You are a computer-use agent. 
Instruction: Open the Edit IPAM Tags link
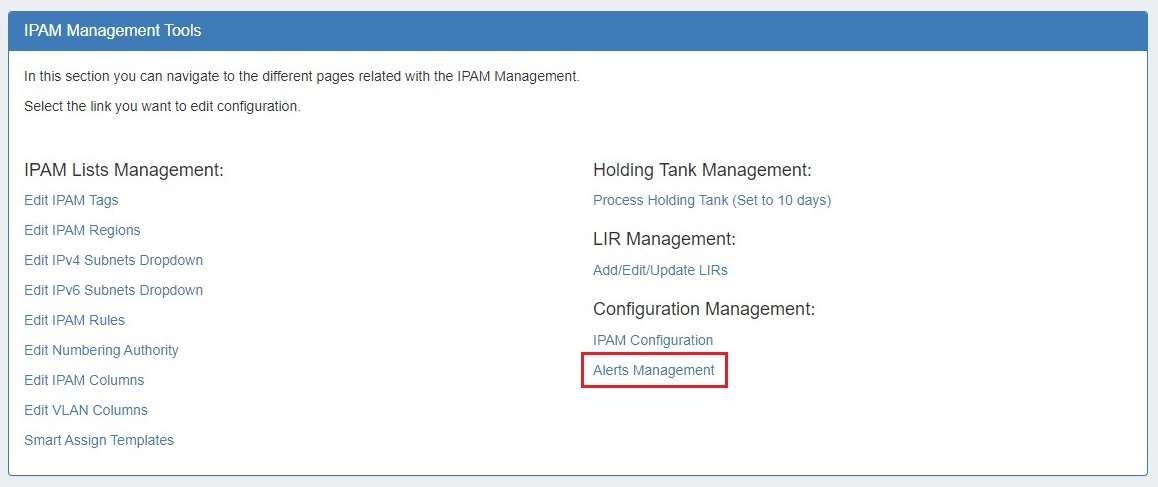tap(71, 200)
